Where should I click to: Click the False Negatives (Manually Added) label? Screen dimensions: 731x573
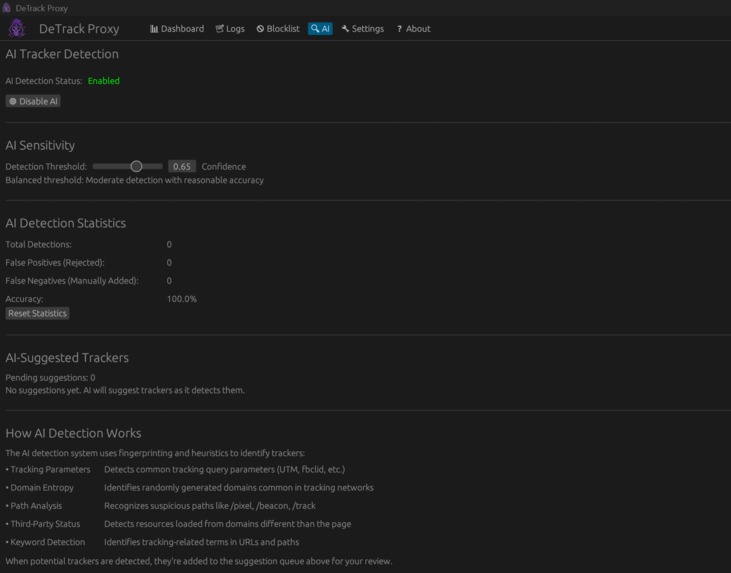[72, 281]
